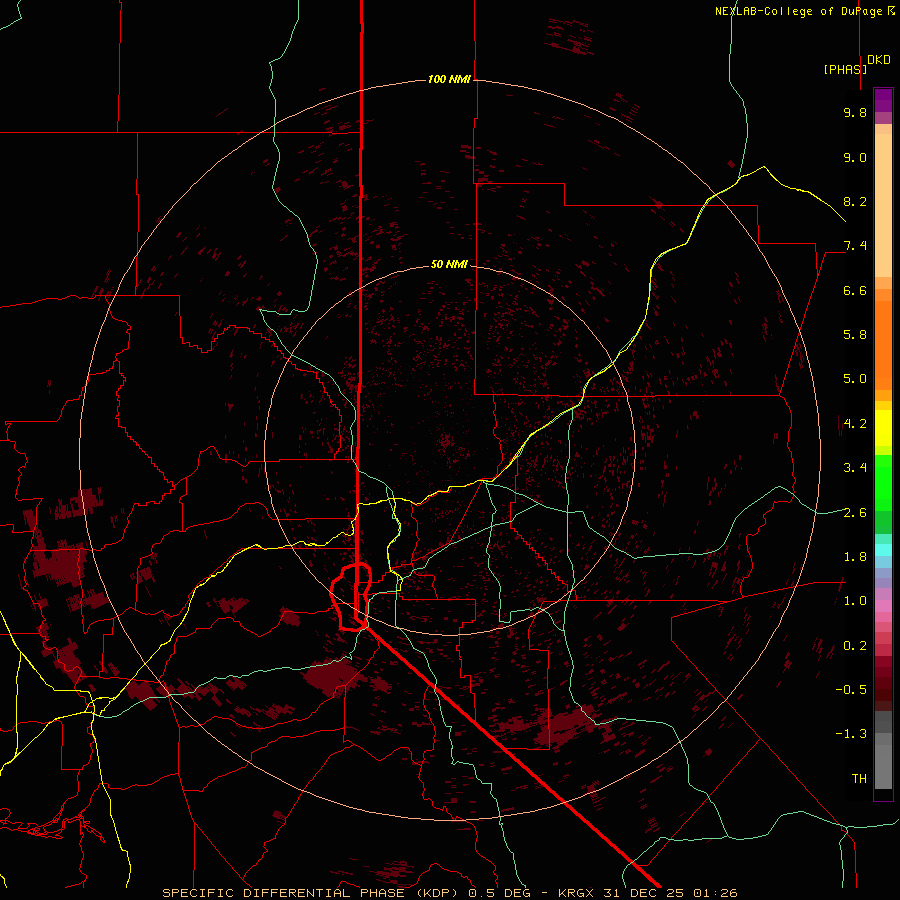The width and height of the screenshot is (900, 900).
Task: Click the [PHAS] legend heading
Action: (x=845, y=69)
